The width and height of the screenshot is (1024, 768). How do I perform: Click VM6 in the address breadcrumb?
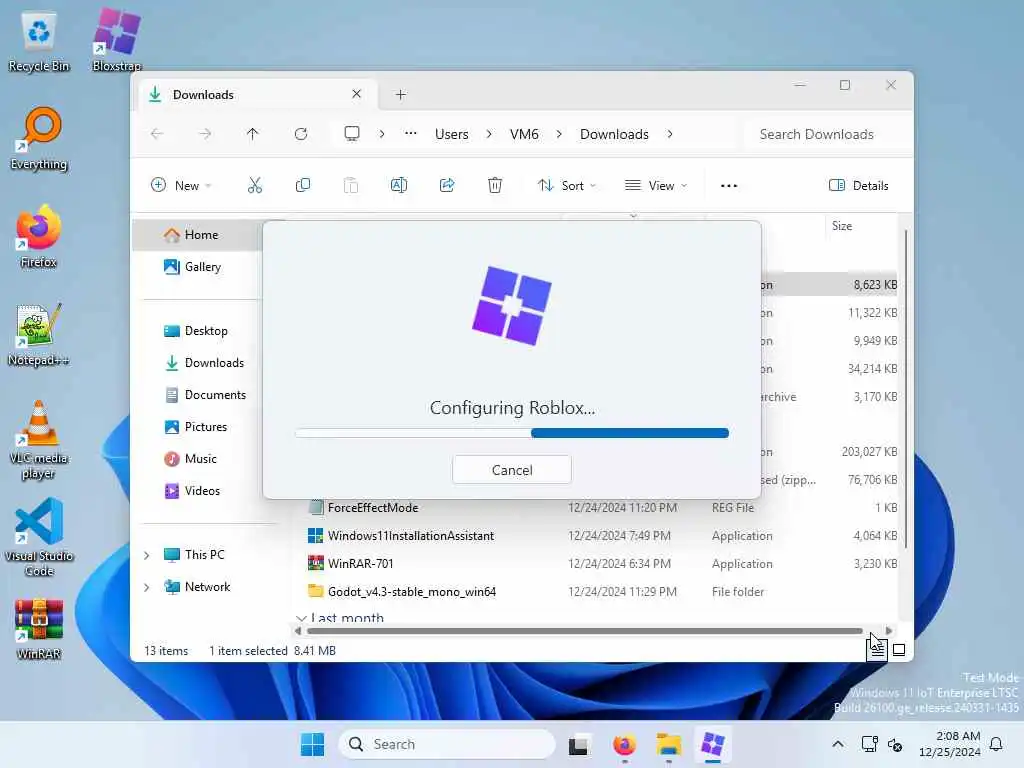[x=524, y=134]
